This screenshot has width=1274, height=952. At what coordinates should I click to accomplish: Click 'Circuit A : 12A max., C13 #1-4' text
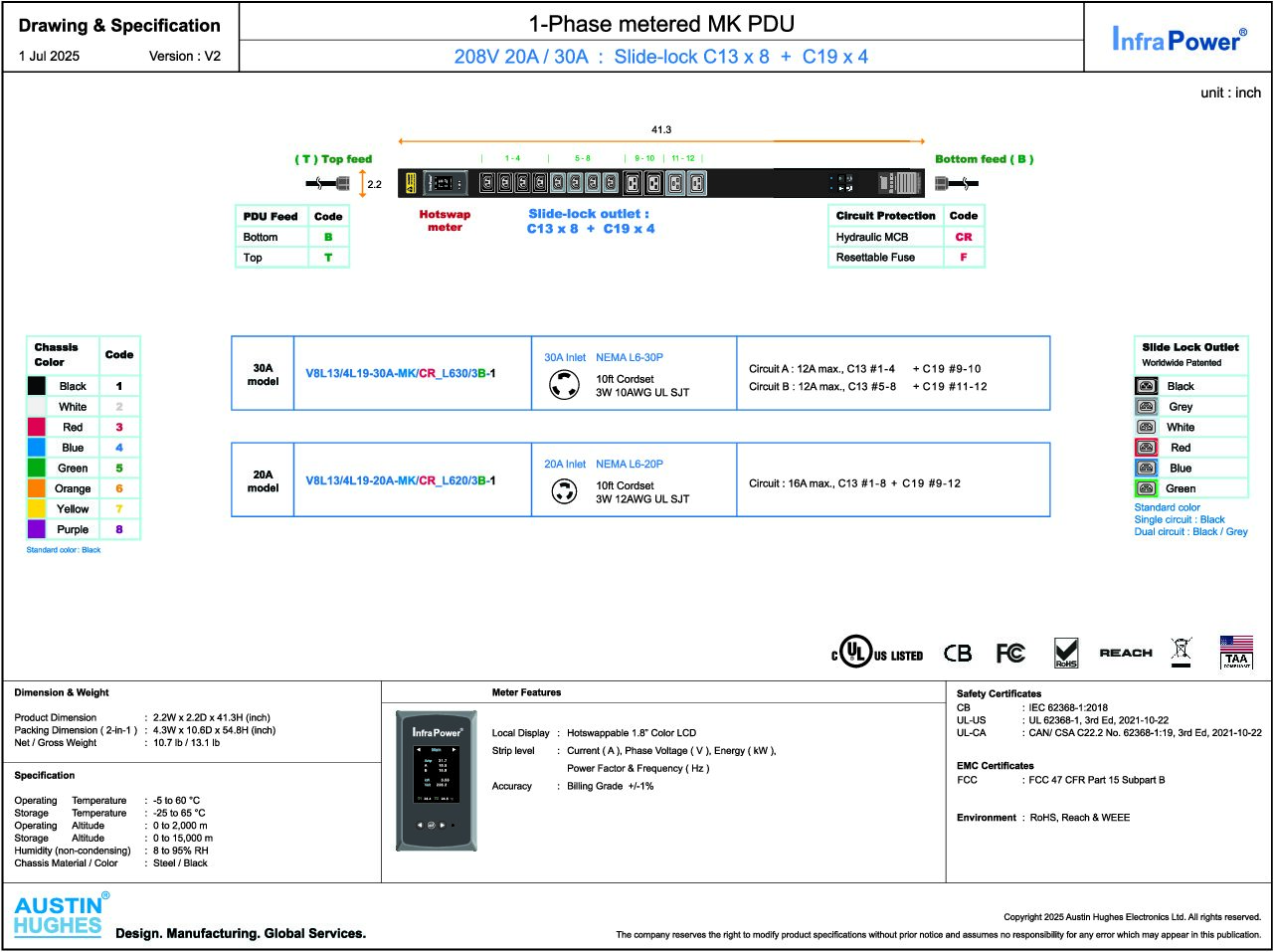(821, 368)
